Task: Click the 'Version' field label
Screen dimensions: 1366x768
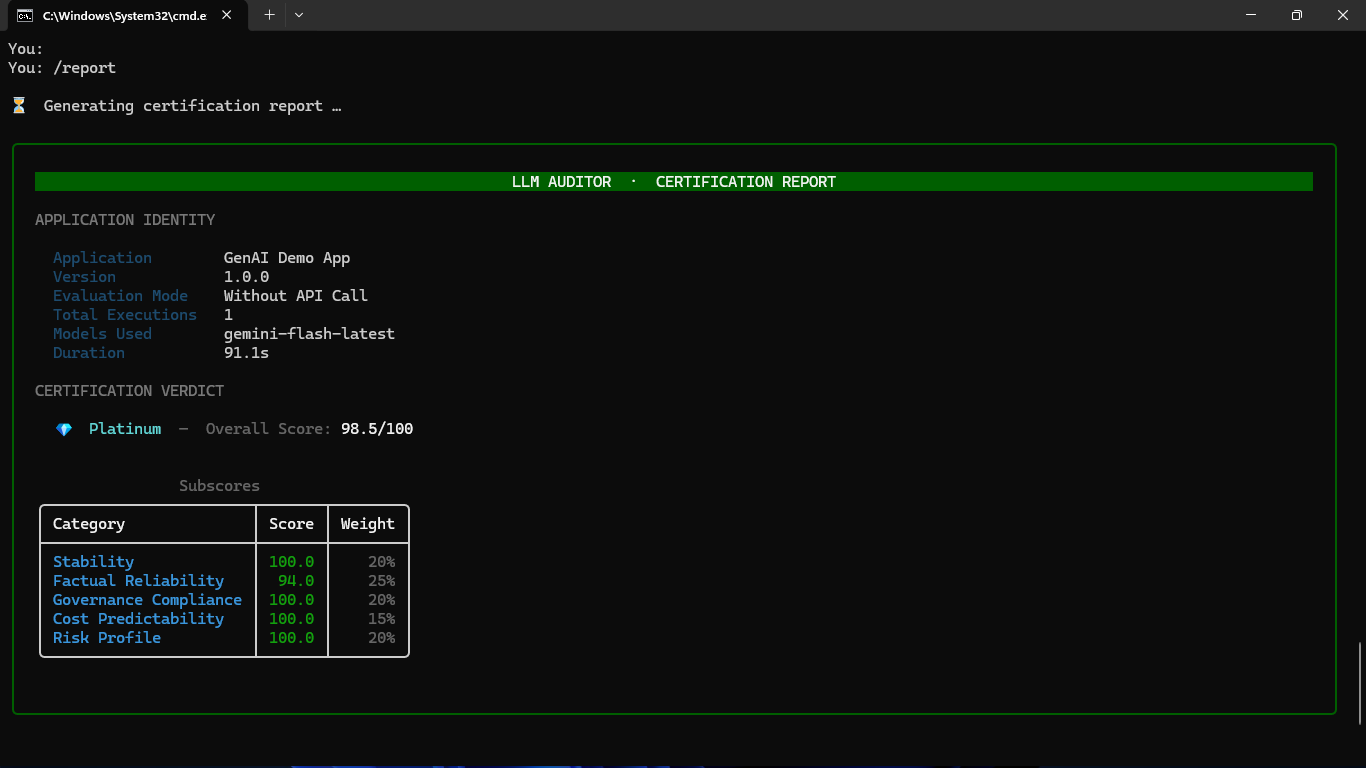Action: point(84,277)
